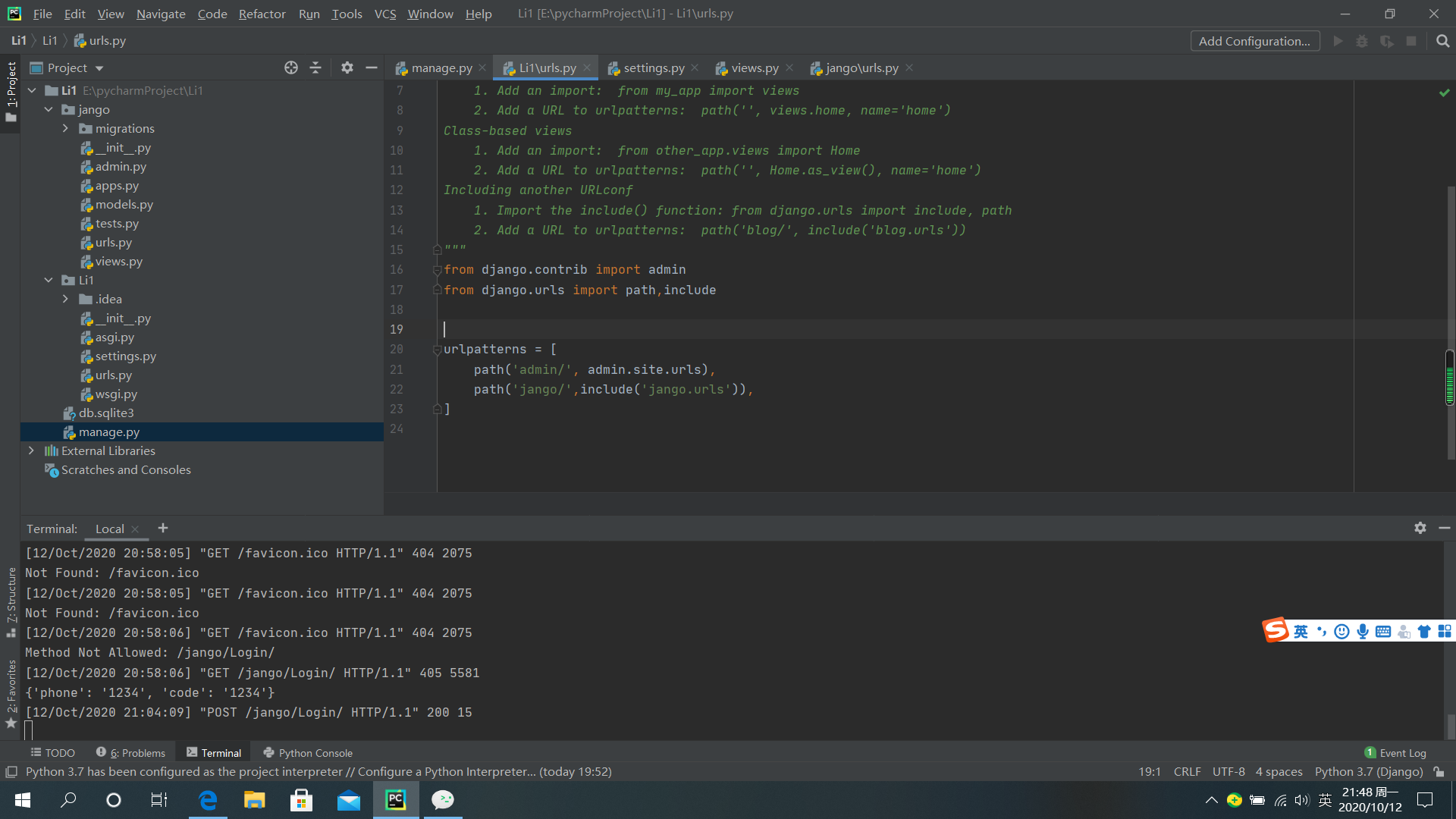1456x819 pixels.
Task: Open Edge browser from taskbar
Action: (x=208, y=800)
